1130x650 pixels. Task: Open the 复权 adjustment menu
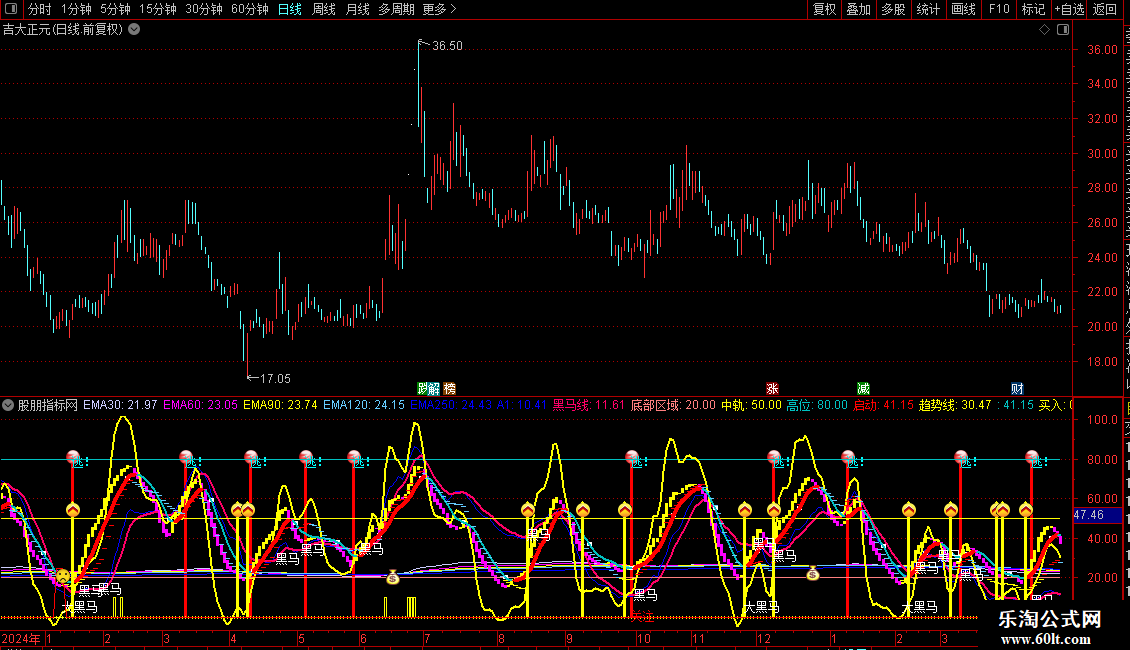(824, 9)
